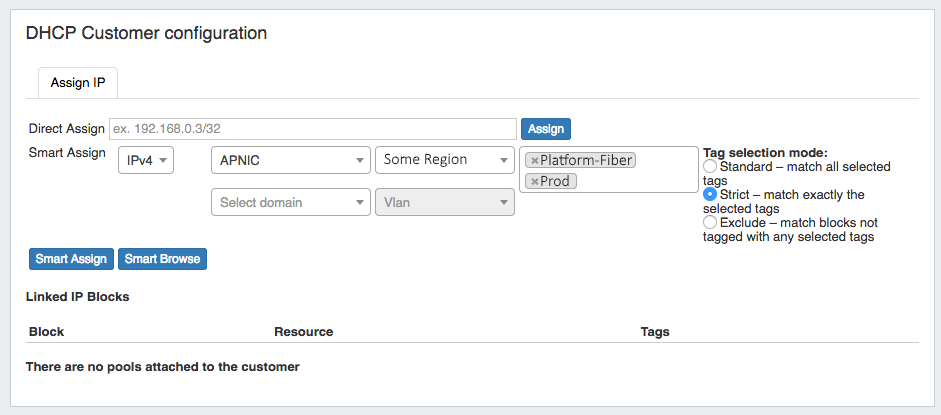941x415 pixels.
Task: Click the Smart Browse button
Action: point(162,259)
